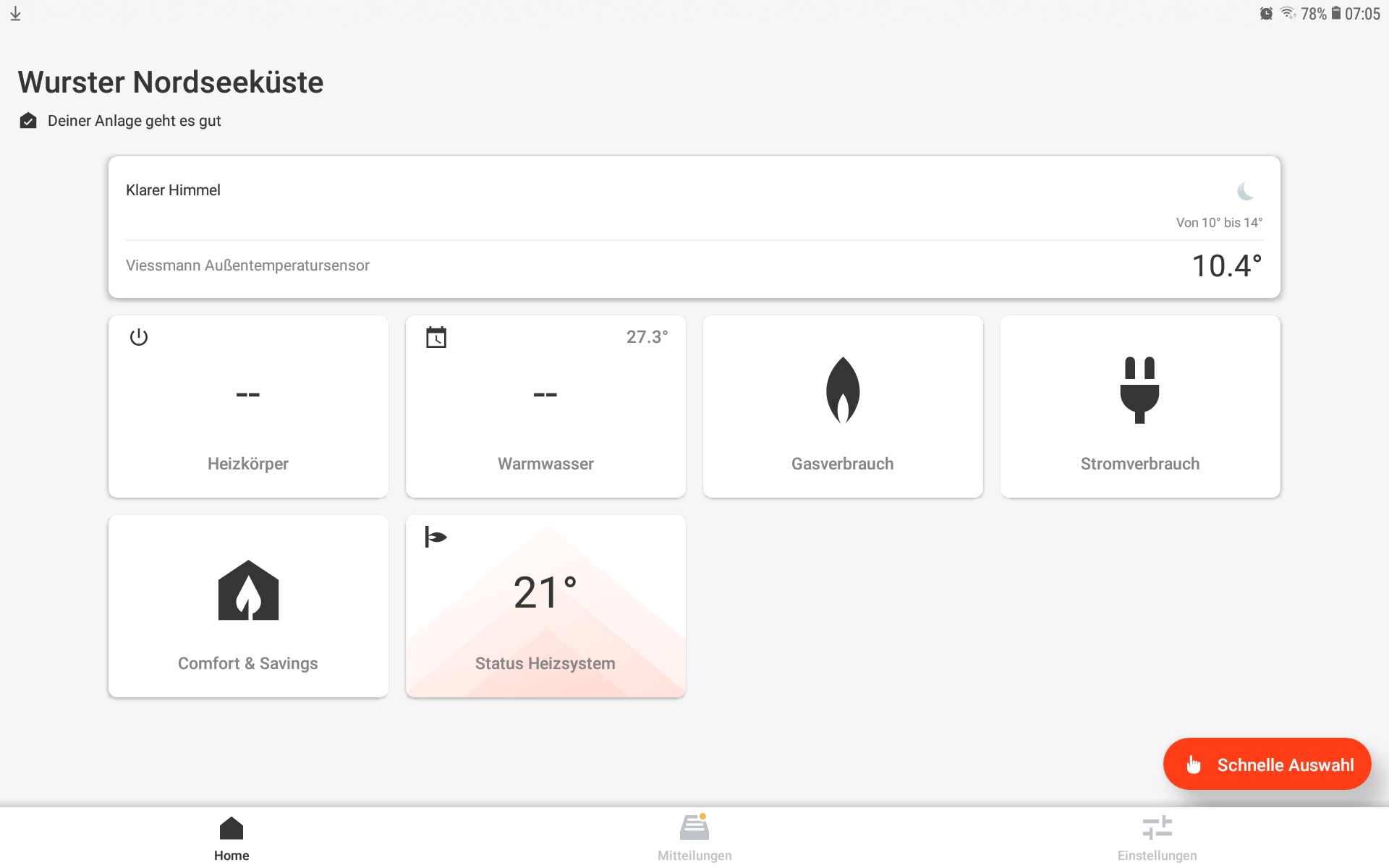Open the Stromverbrauch plug icon

tap(1139, 390)
